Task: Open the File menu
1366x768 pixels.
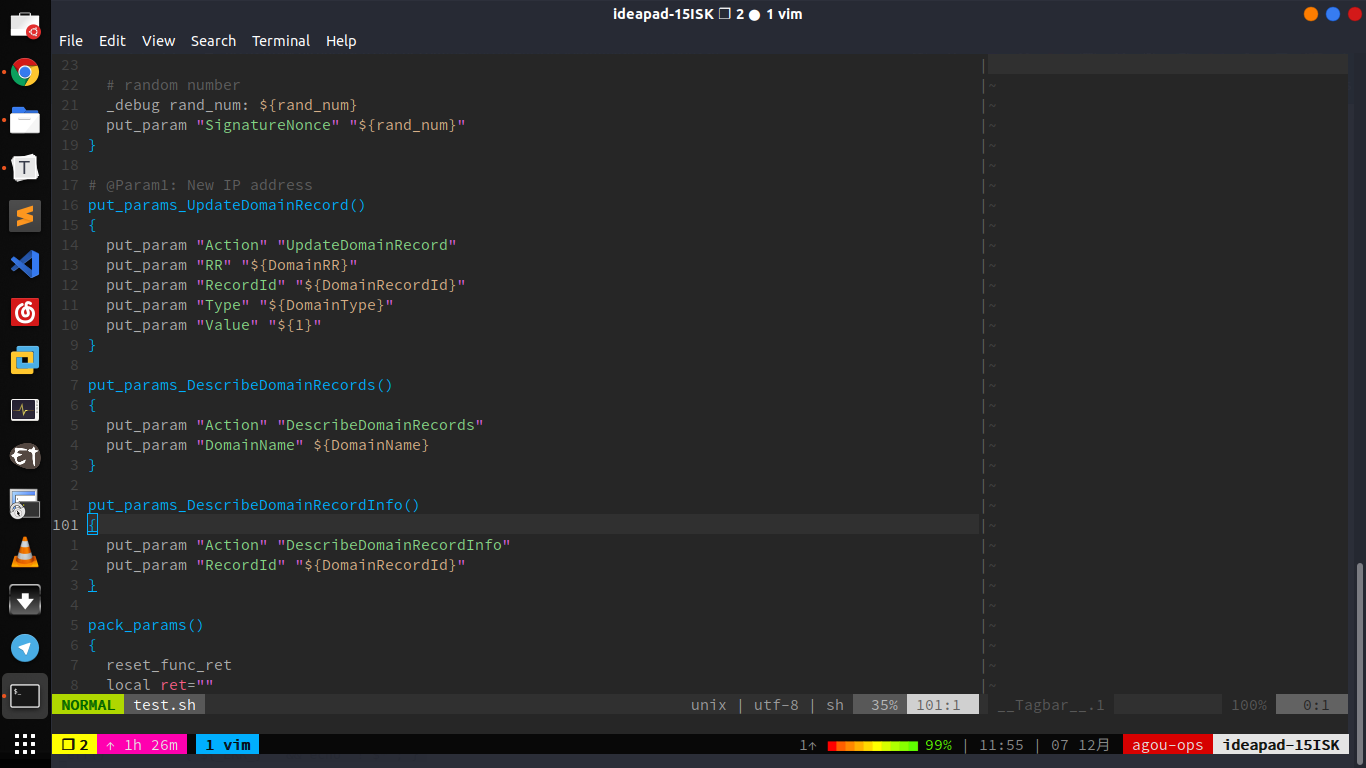Action: click(71, 41)
